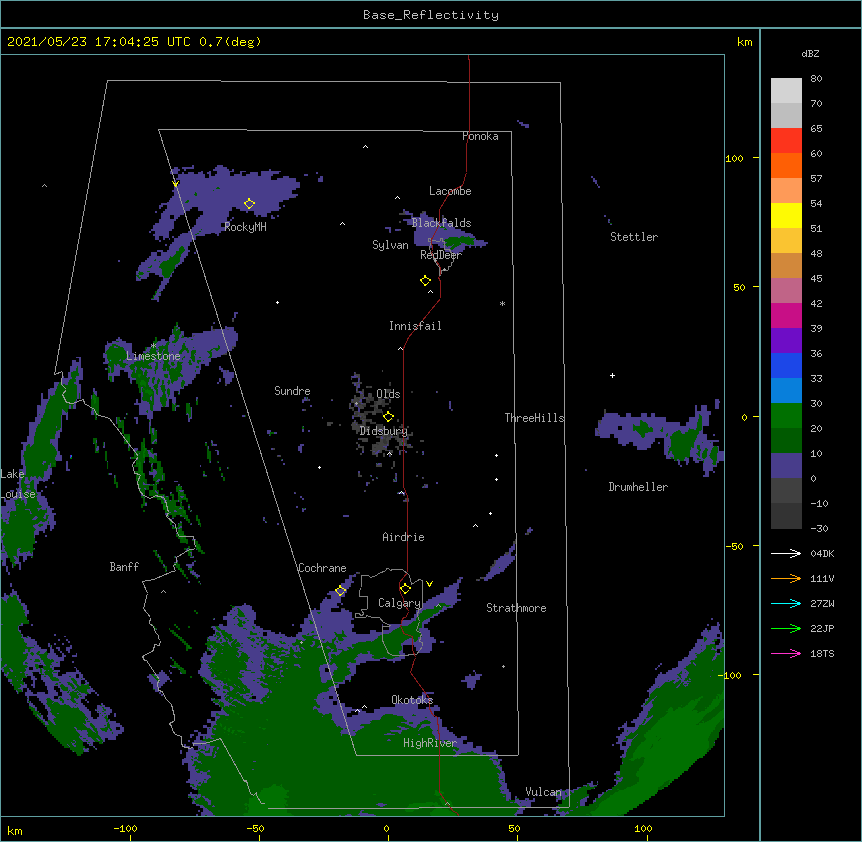Click the yellow station marker inside Calgary boundary
Screen dimensions: 862x842
pyautogui.click(x=405, y=589)
